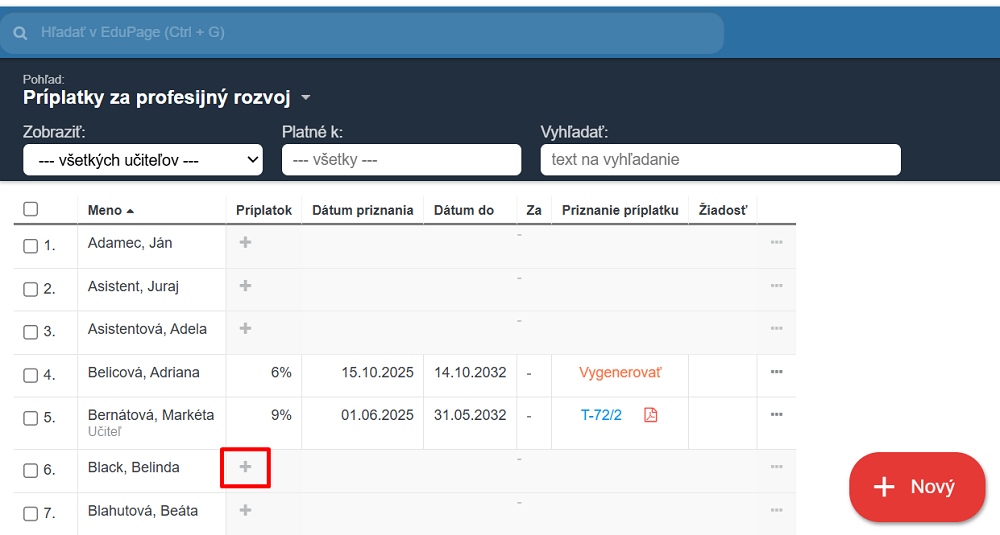Click the Dátum priznania column header
Screen dimensions: 1000x535
tap(362, 210)
